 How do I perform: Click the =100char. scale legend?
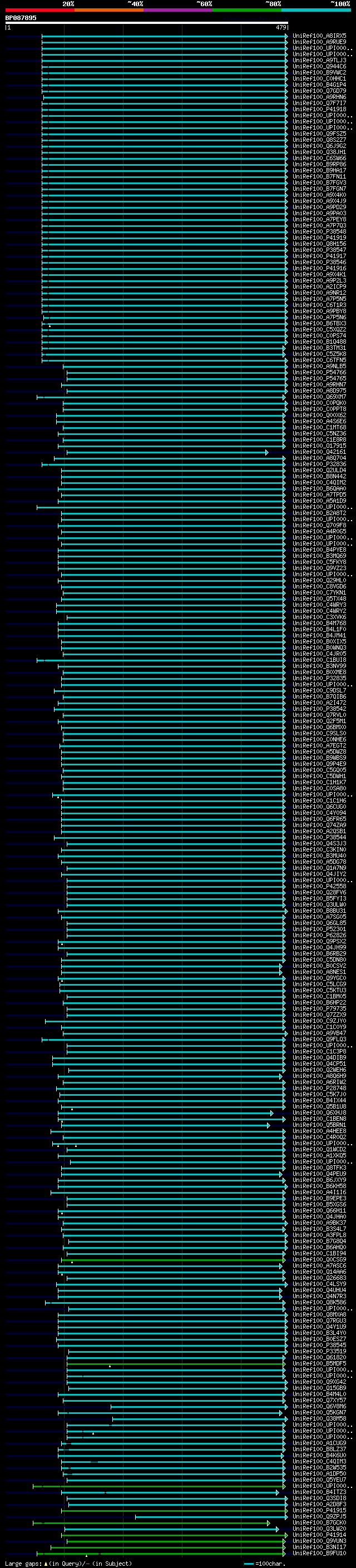pyautogui.click(x=265, y=1563)
